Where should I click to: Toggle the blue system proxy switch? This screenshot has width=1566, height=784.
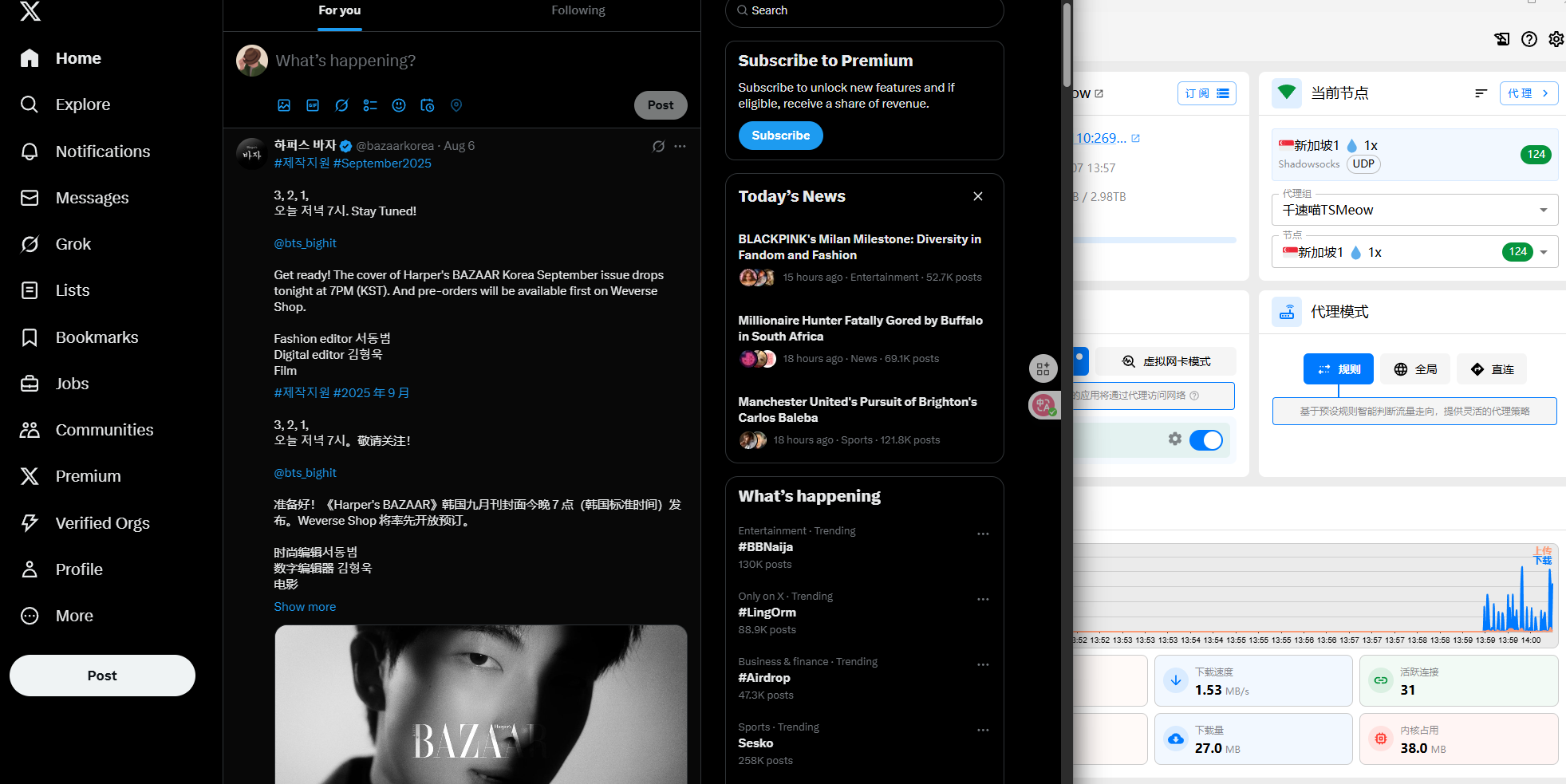click(x=1205, y=440)
